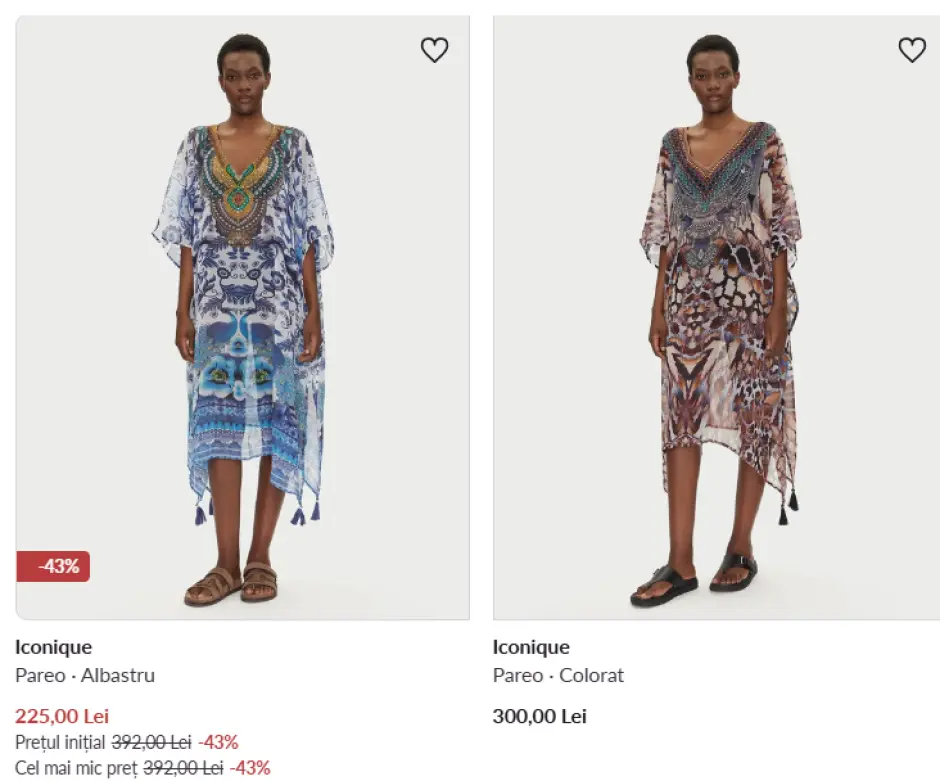Add the blue Pareo to favorites
940x781 pixels.
(434, 50)
